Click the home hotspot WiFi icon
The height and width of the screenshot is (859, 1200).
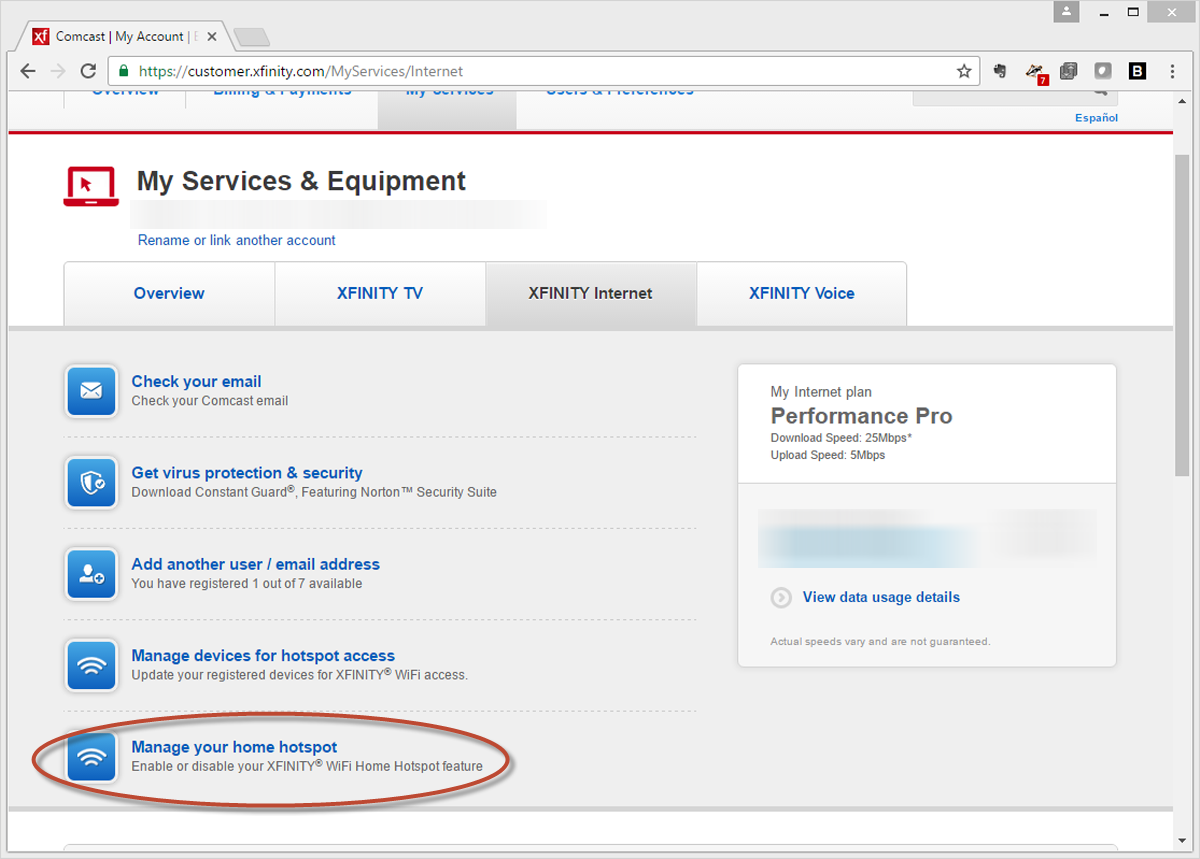pos(91,757)
